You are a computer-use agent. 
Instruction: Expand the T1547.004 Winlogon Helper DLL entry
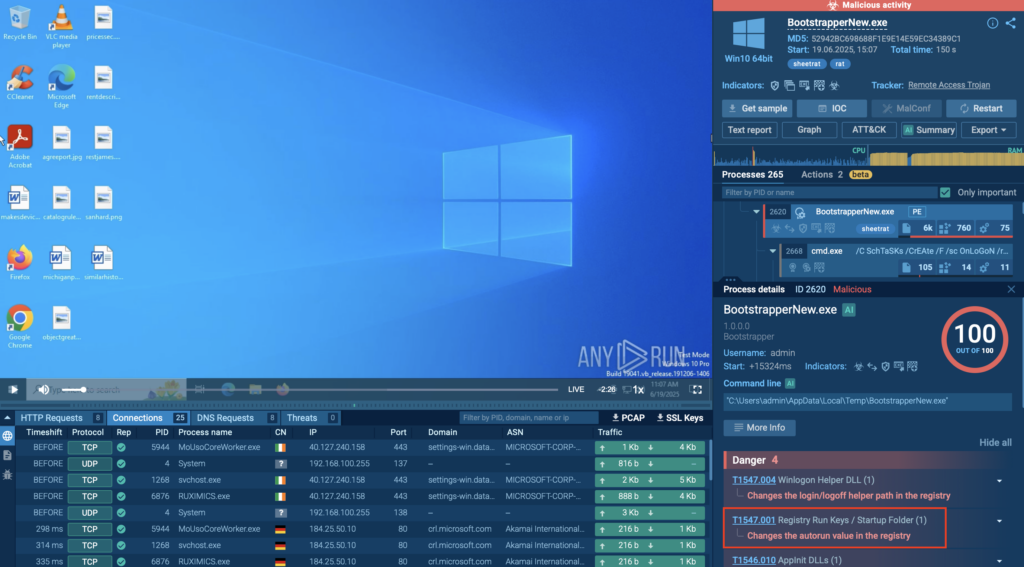coord(998,481)
